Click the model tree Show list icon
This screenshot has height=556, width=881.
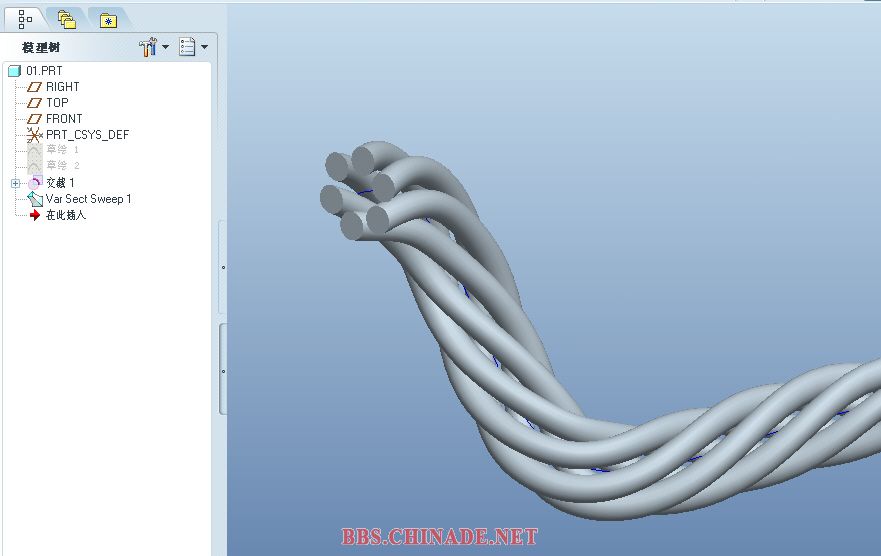tap(187, 47)
